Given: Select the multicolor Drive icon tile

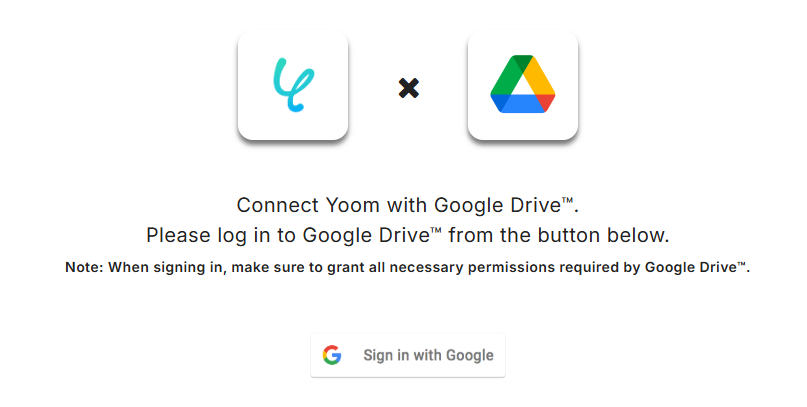Looking at the screenshot, I should tap(522, 84).
